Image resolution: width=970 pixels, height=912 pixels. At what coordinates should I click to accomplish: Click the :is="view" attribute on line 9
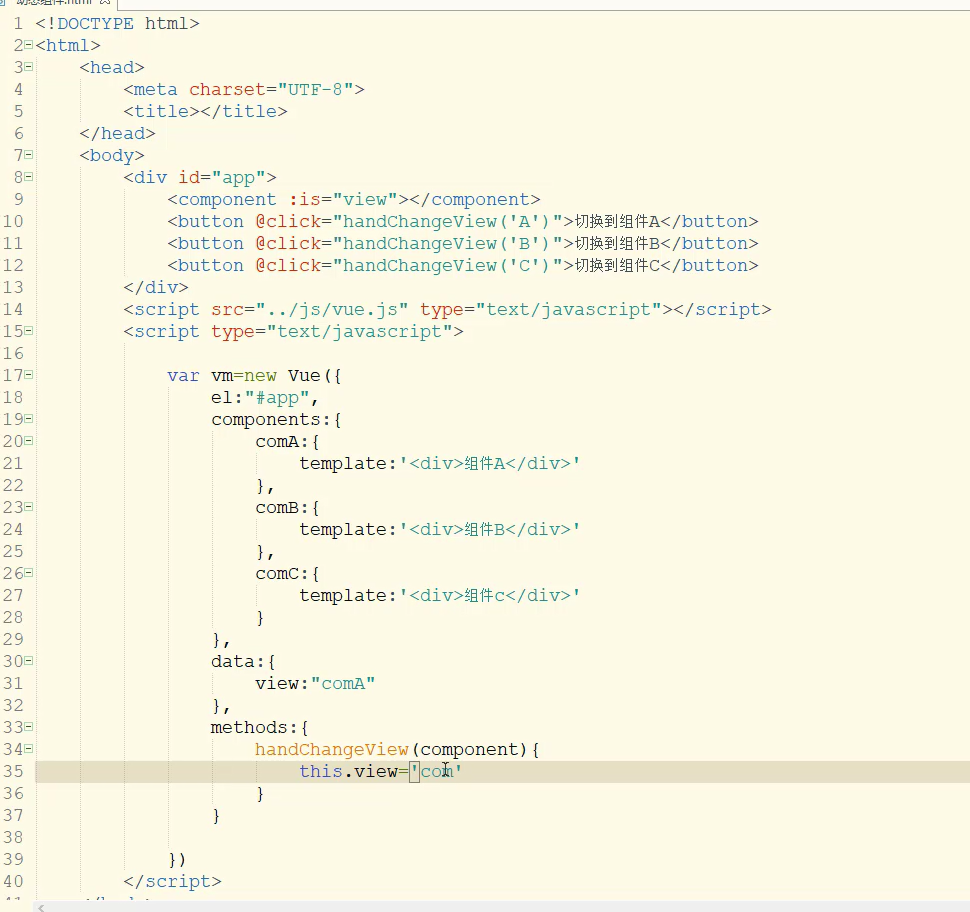click(342, 199)
